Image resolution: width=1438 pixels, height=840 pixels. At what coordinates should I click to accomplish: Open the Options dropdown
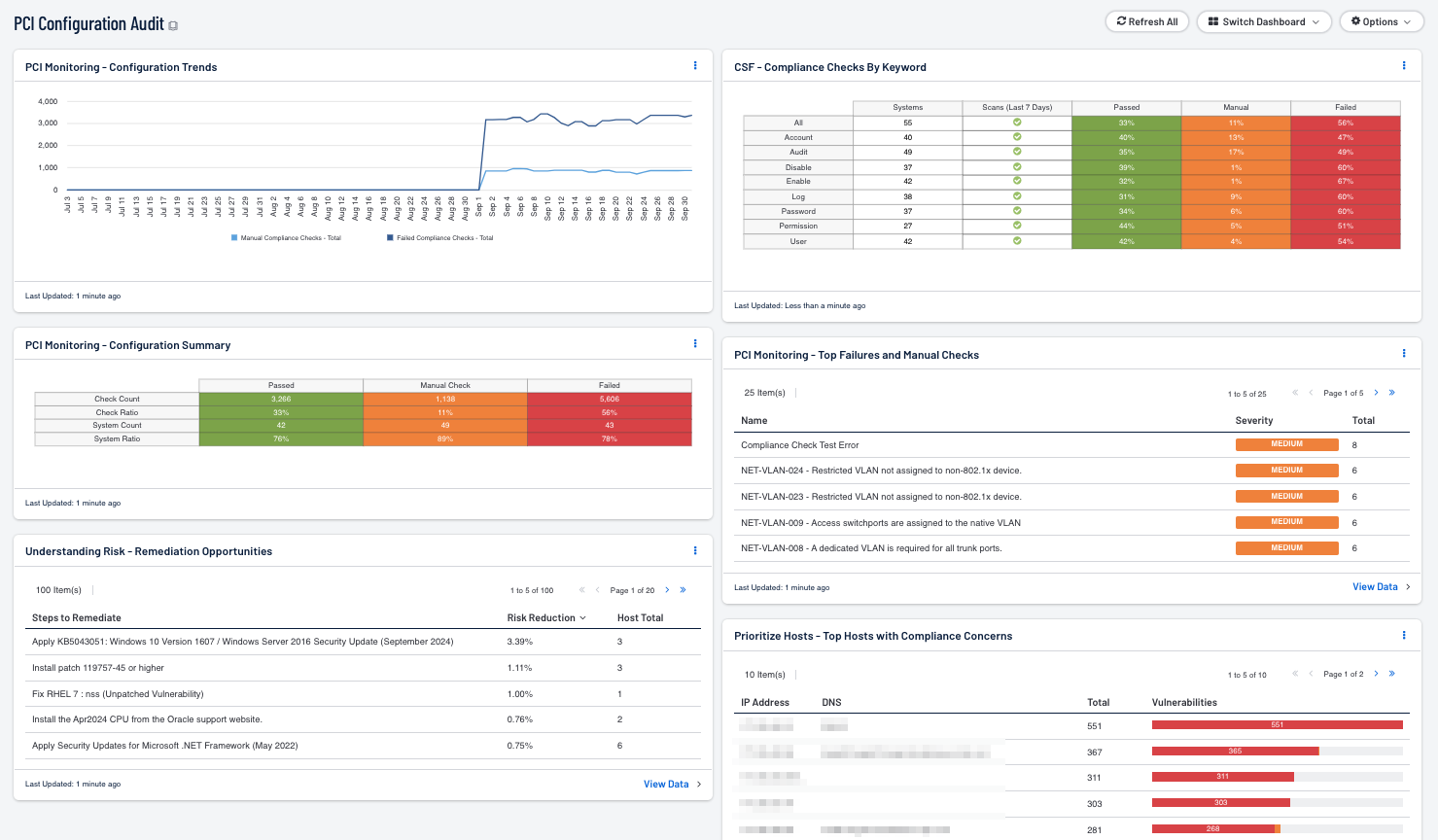pyautogui.click(x=1381, y=21)
